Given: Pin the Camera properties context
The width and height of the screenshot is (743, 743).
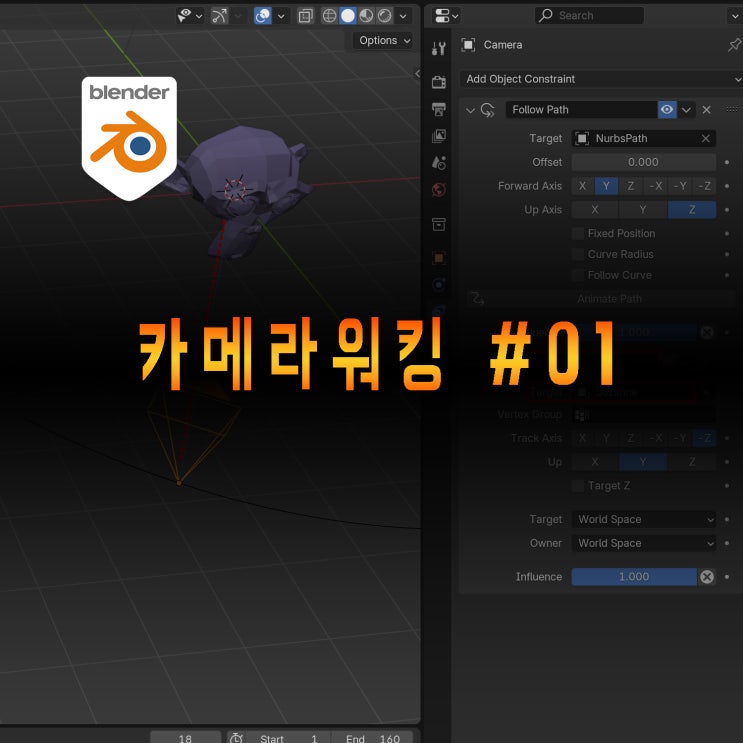Looking at the screenshot, I should click(x=734, y=45).
